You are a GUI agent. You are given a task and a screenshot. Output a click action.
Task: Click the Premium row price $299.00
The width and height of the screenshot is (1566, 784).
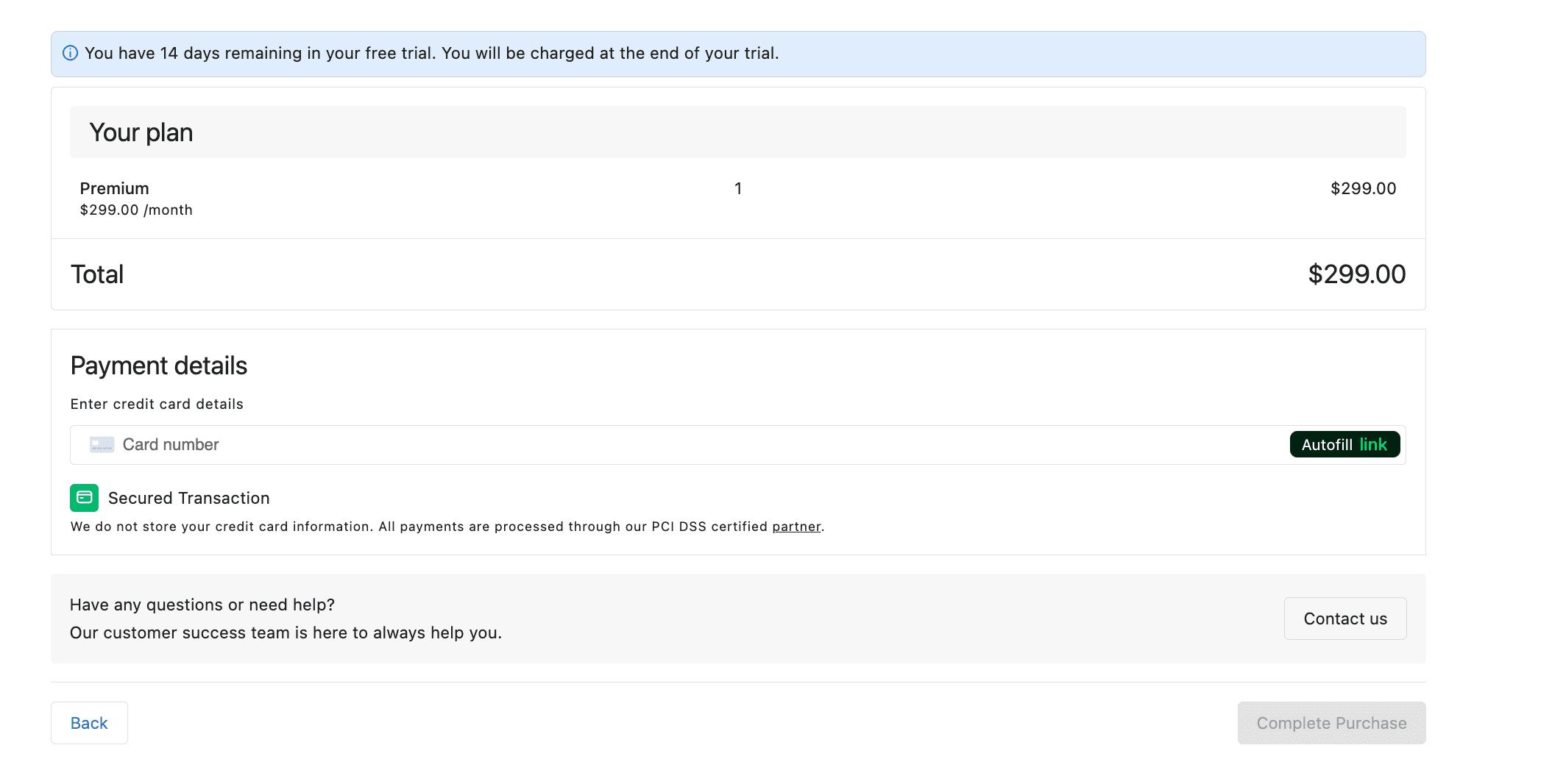click(1363, 188)
